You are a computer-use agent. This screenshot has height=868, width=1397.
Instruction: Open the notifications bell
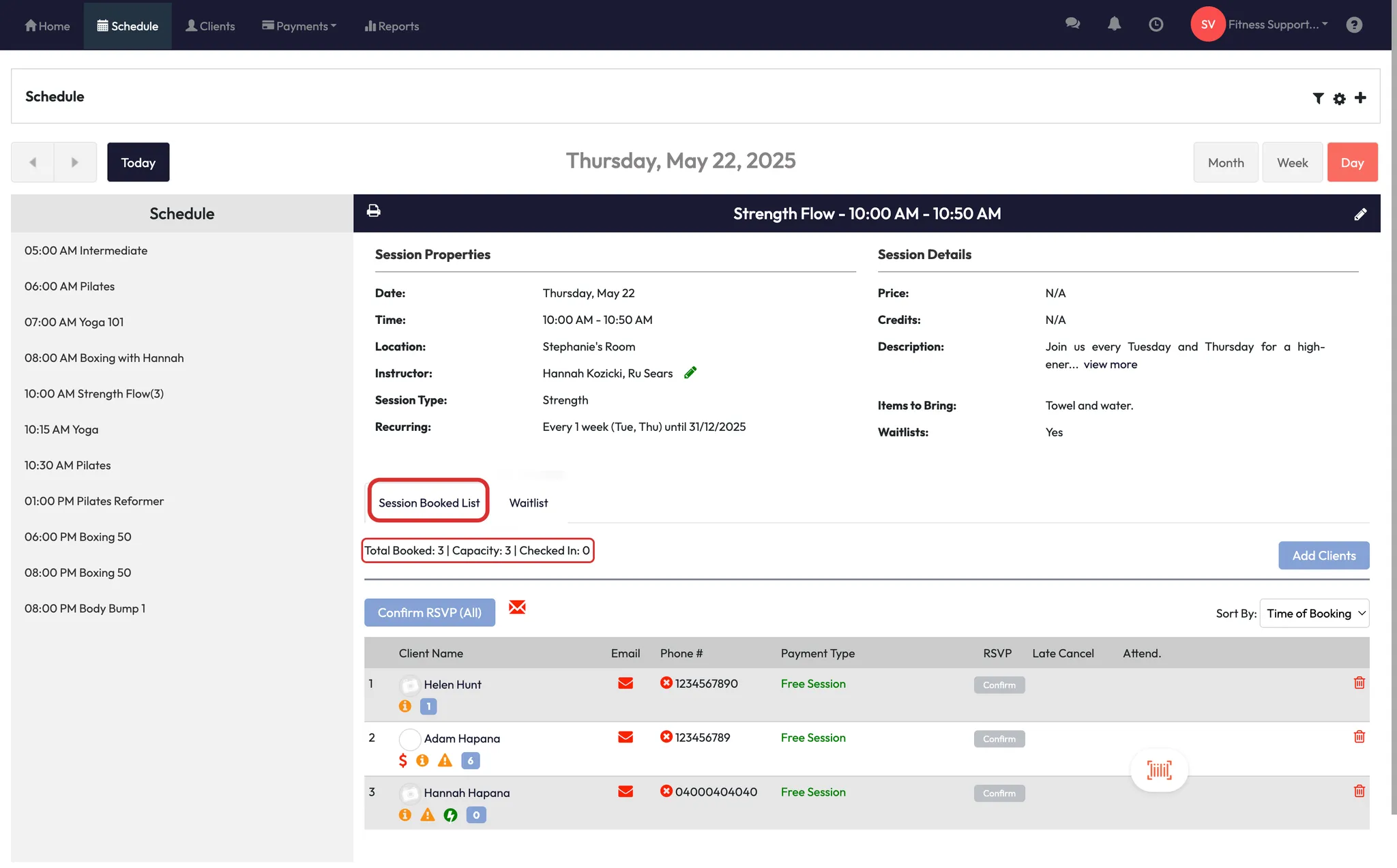(1114, 25)
